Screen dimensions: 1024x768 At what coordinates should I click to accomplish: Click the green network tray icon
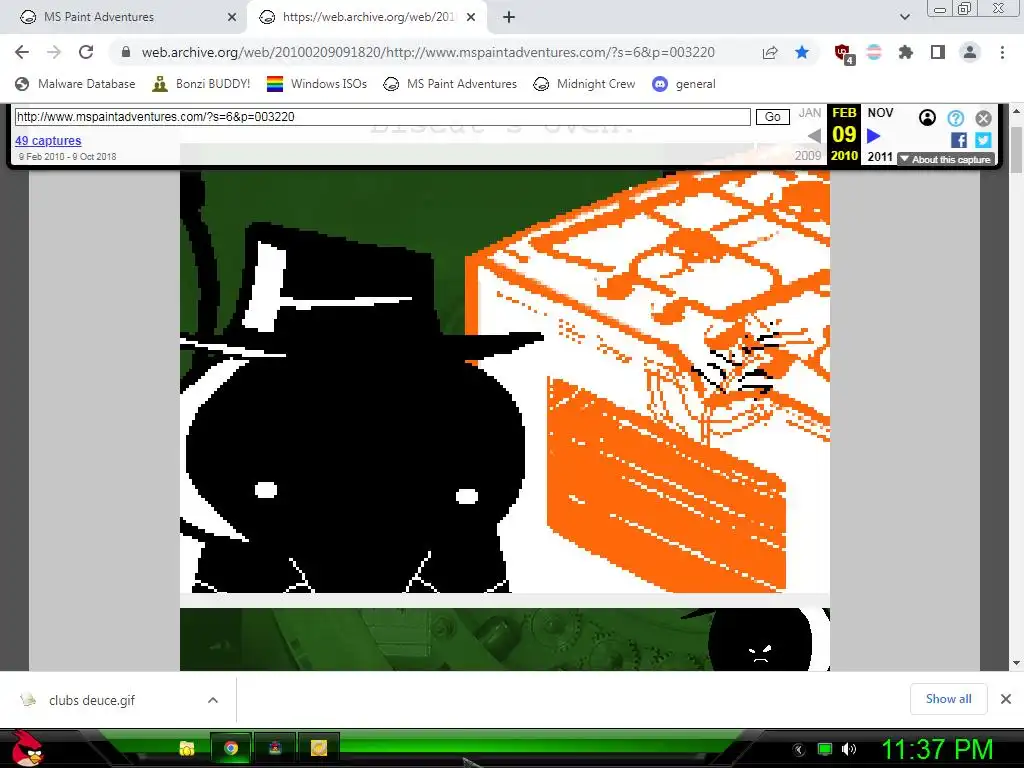(x=825, y=749)
